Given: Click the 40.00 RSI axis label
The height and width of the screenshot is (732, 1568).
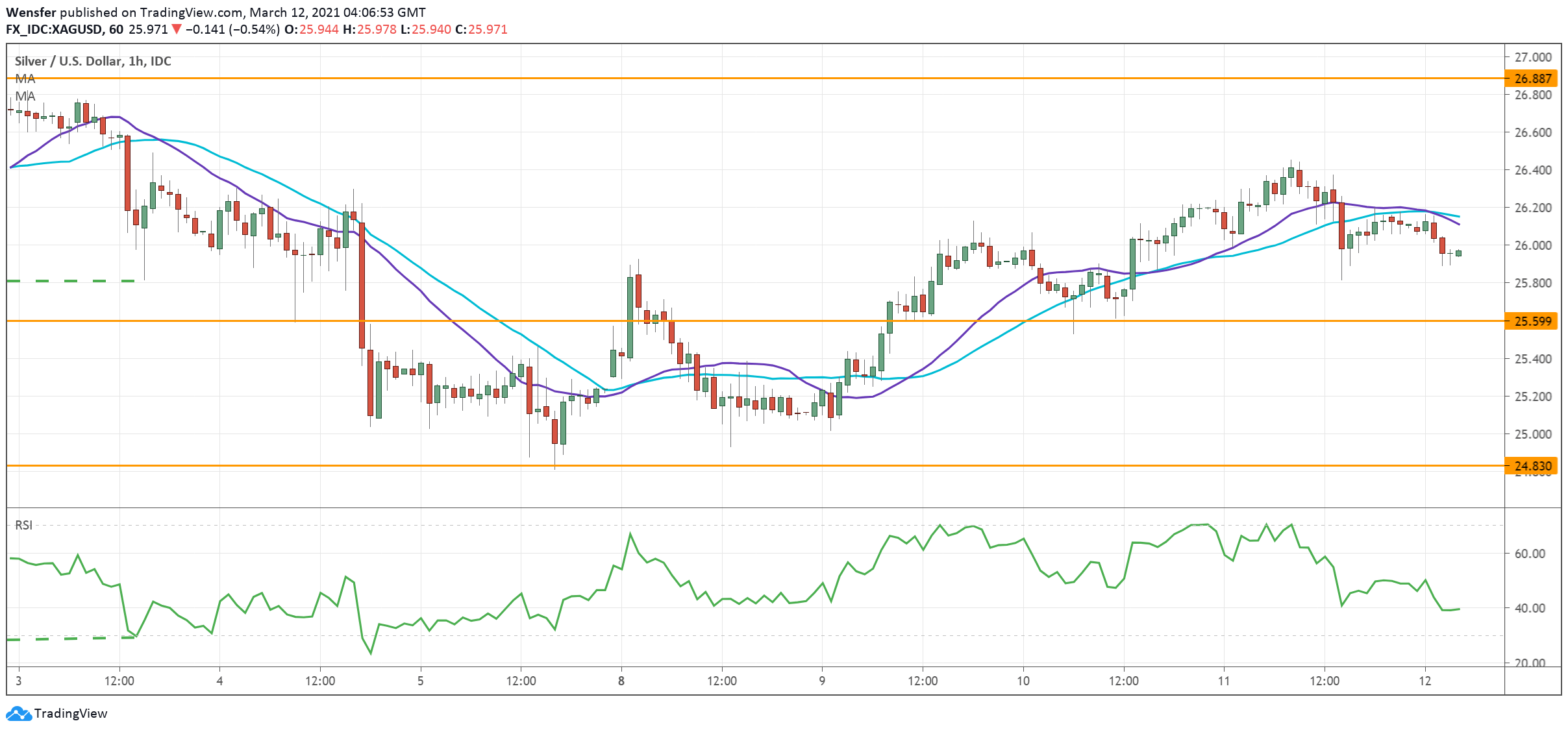Looking at the screenshot, I should pyautogui.click(x=1529, y=608).
